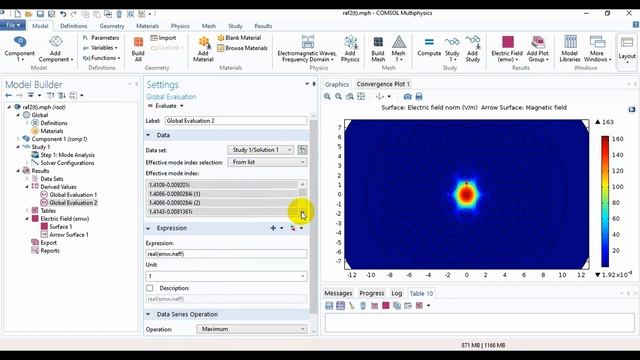640x360 pixels.
Task: Click the data set go-to-source icon
Action: pos(302,150)
